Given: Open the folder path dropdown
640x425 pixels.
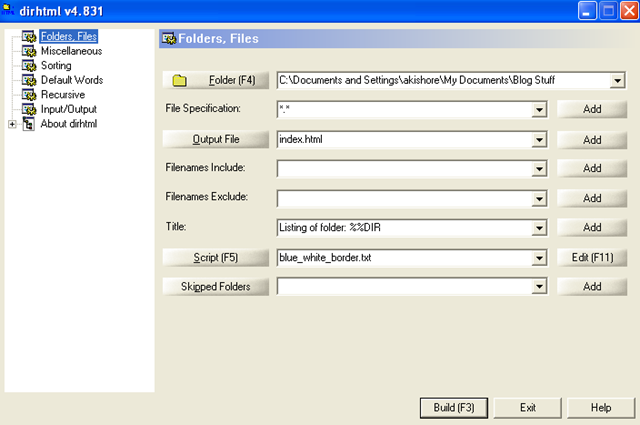Looking at the screenshot, I should tap(618, 80).
